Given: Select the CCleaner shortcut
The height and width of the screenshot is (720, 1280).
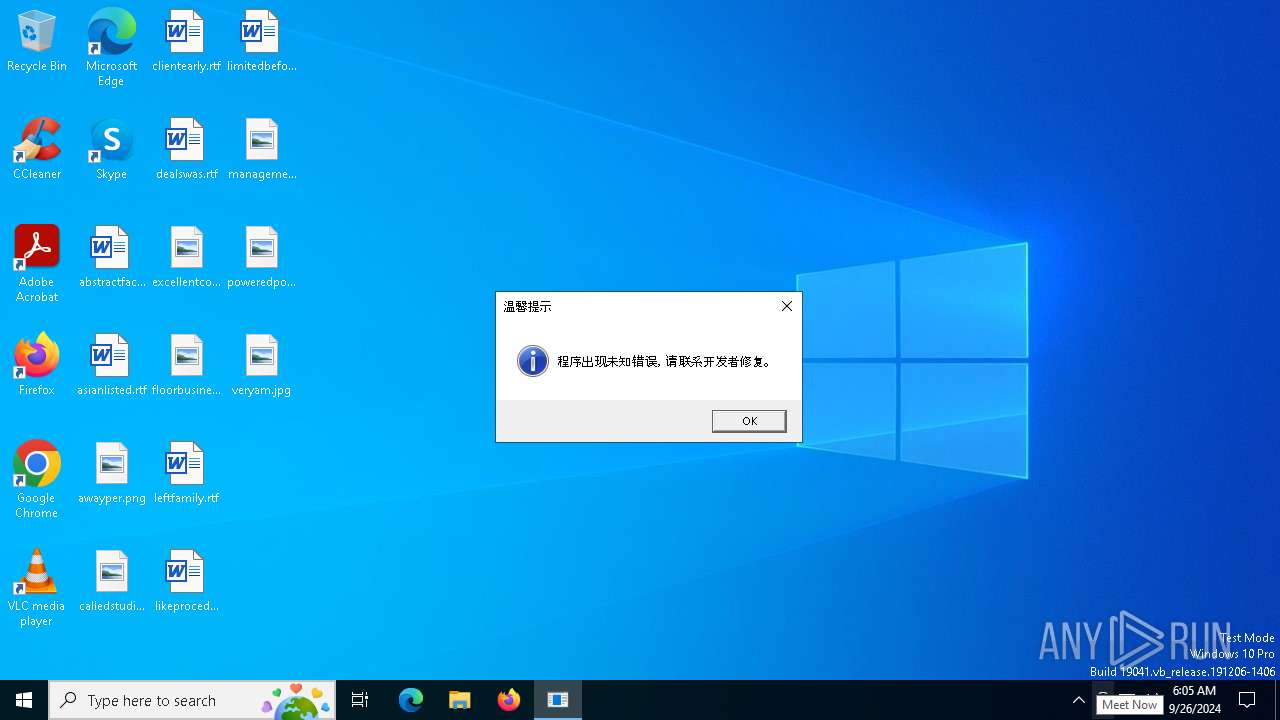Looking at the screenshot, I should coord(37,149).
